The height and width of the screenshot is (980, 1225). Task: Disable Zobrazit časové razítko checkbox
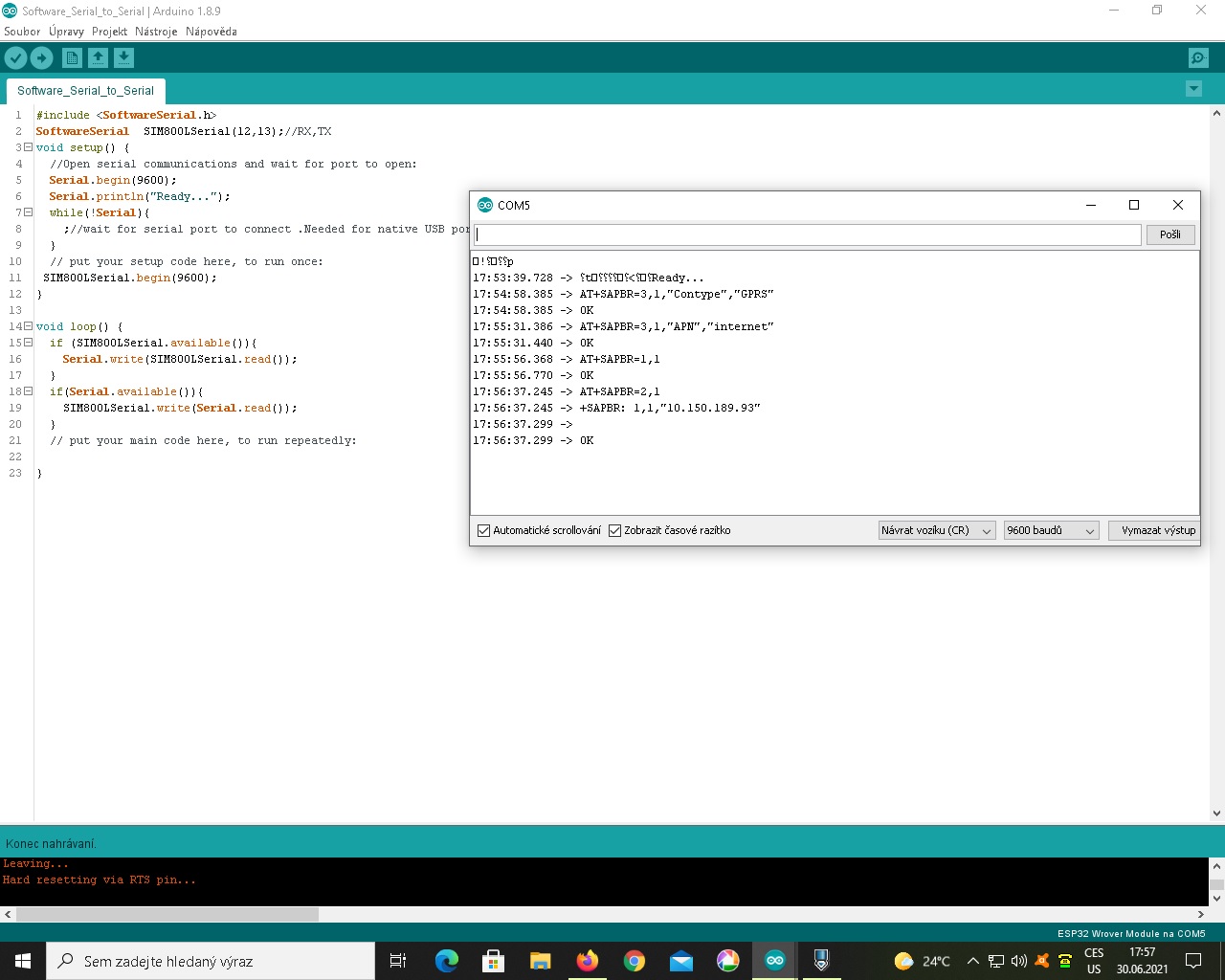pos(615,530)
